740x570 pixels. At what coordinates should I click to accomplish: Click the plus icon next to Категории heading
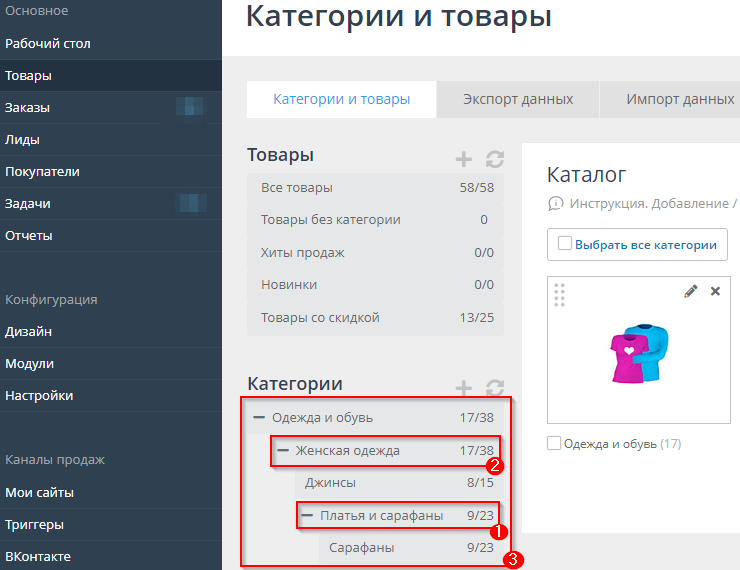point(463,387)
